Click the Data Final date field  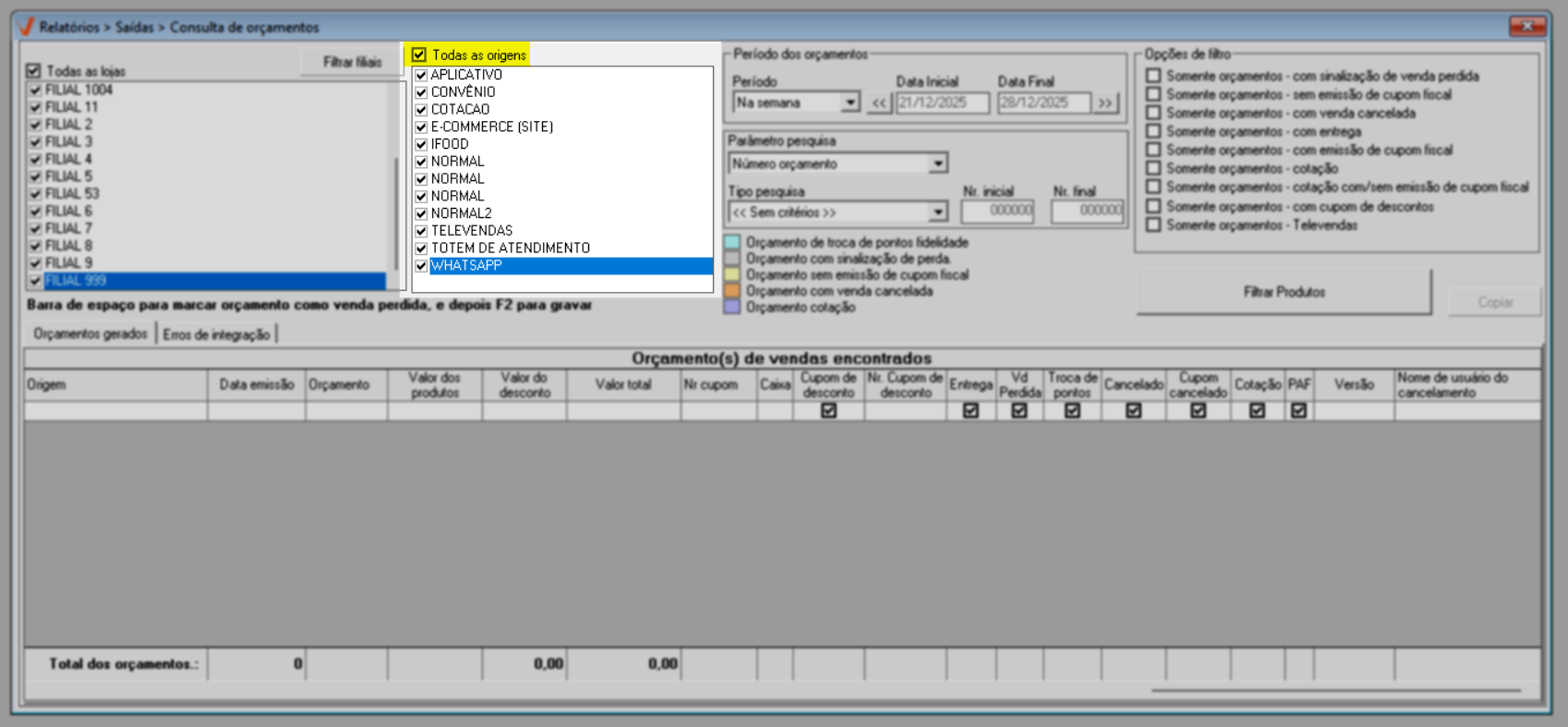tap(1043, 103)
